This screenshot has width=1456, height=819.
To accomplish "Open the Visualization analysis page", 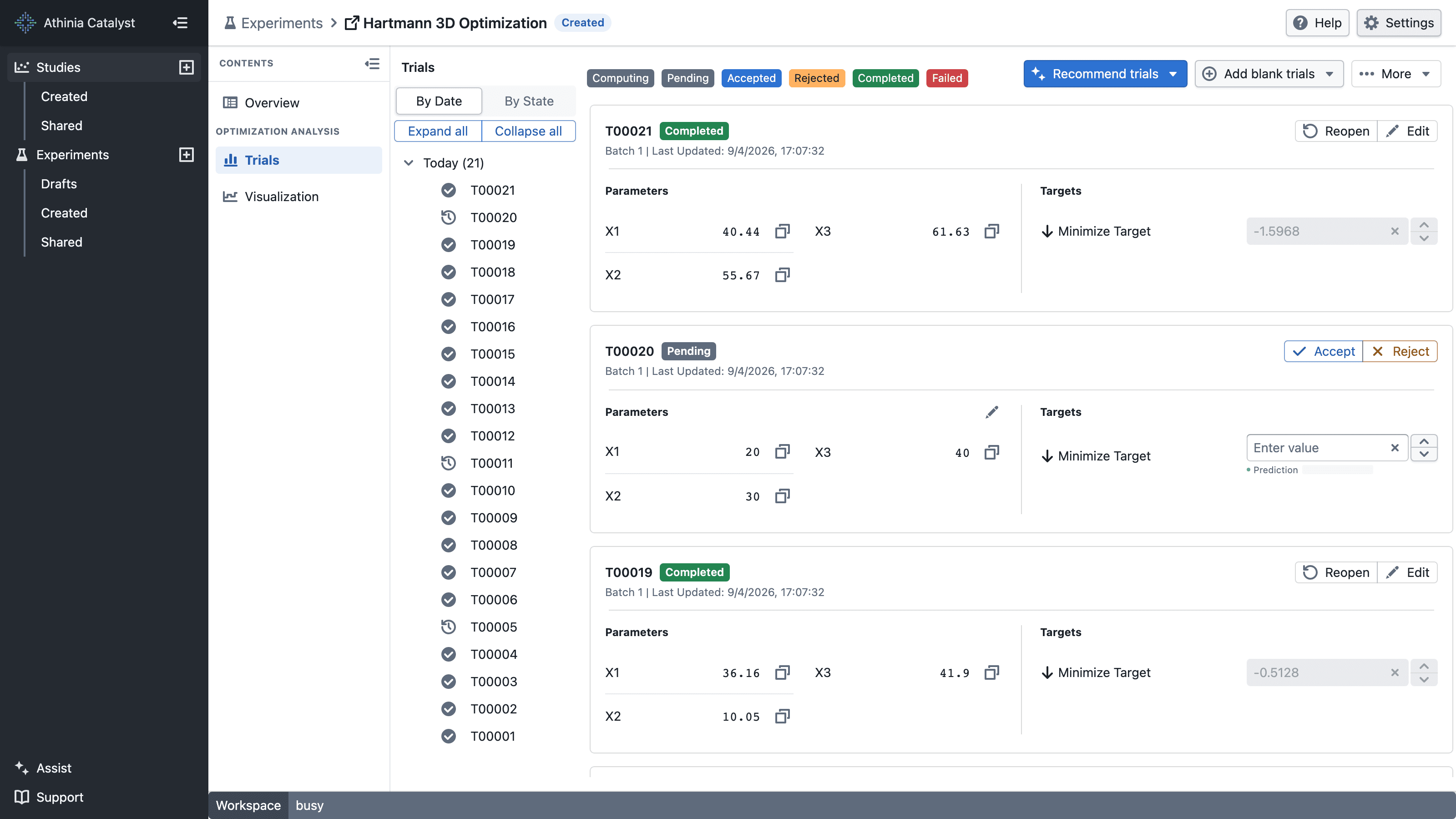I will [x=298, y=196].
